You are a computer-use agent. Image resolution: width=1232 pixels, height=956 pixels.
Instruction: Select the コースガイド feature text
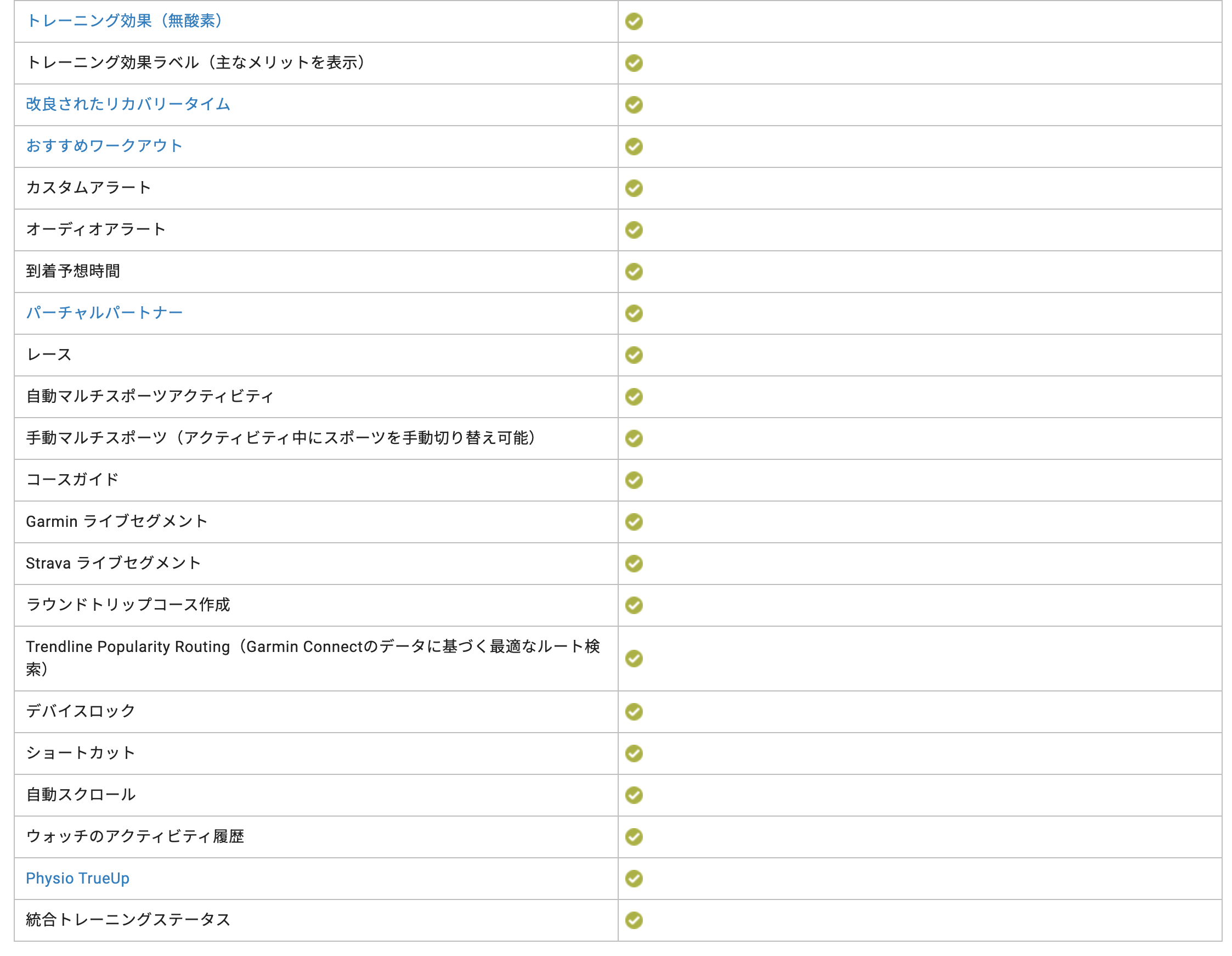(x=73, y=480)
